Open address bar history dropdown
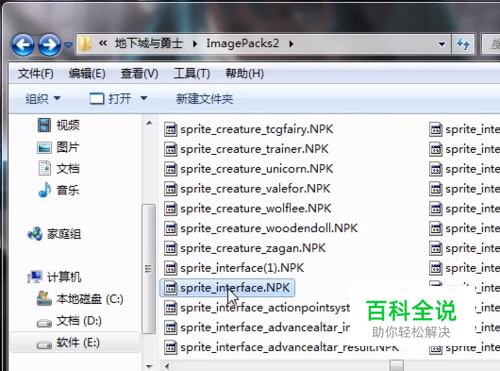 tap(442, 44)
